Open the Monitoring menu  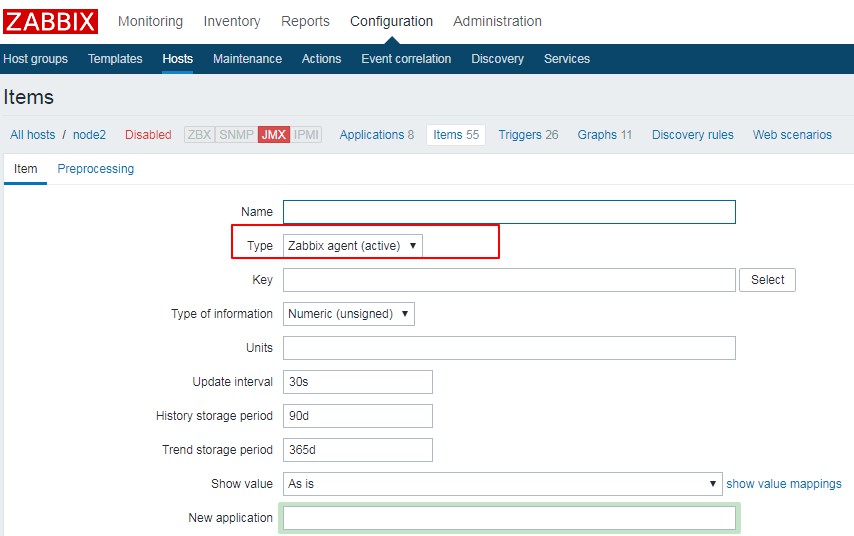click(x=150, y=21)
